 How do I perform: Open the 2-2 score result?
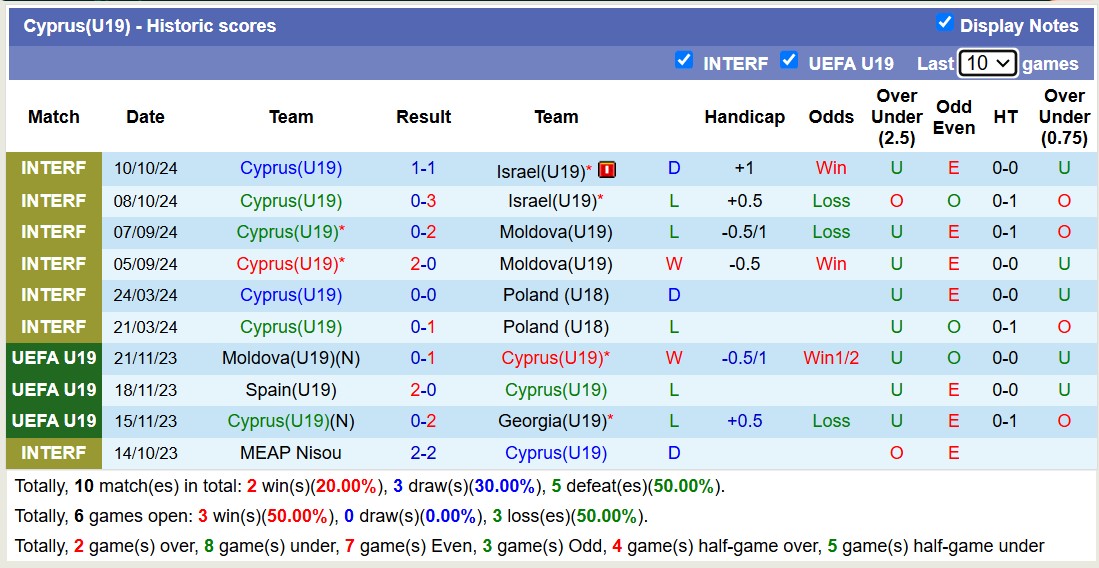tap(423, 453)
